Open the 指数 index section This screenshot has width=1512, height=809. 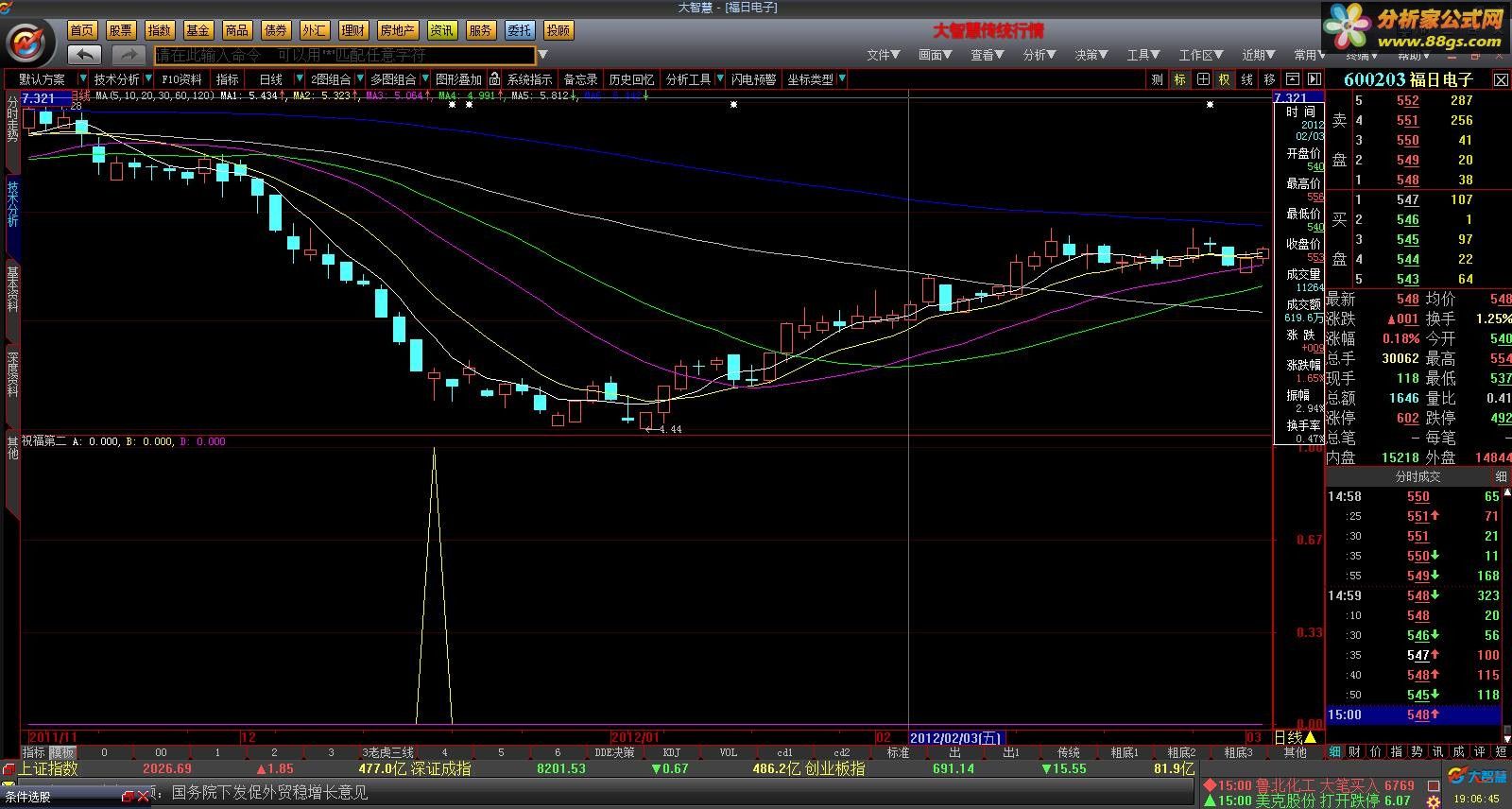[x=160, y=30]
